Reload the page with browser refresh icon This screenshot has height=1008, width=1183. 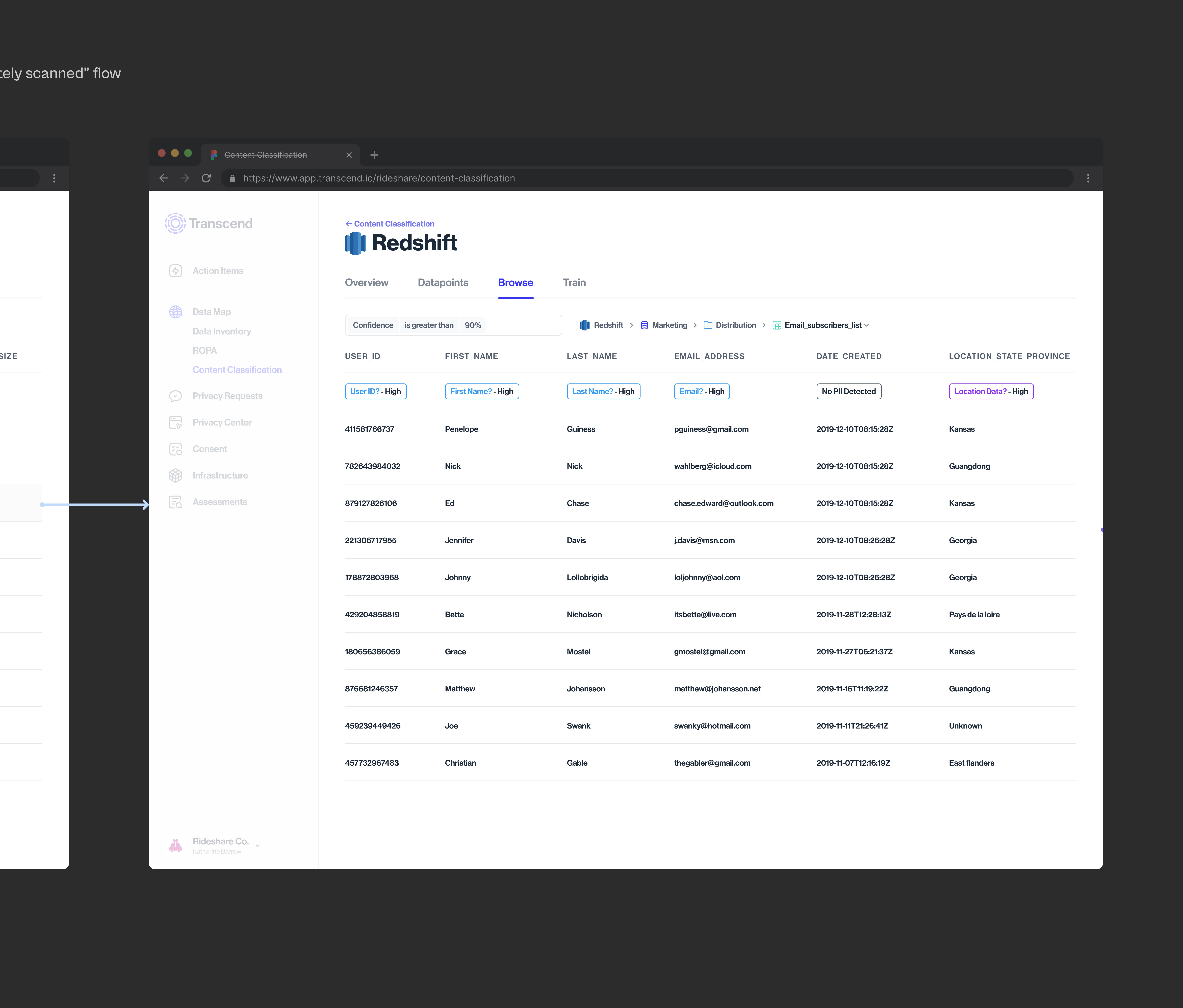(x=206, y=178)
